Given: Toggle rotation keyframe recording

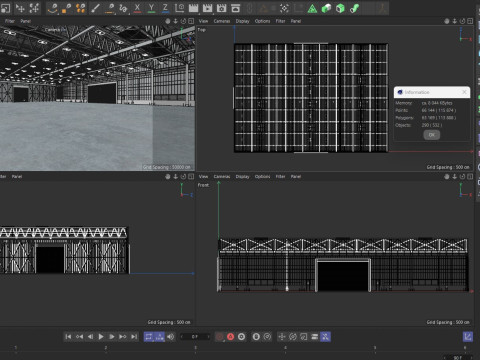Looking at the screenshot, I should pyautogui.click(x=293, y=337).
